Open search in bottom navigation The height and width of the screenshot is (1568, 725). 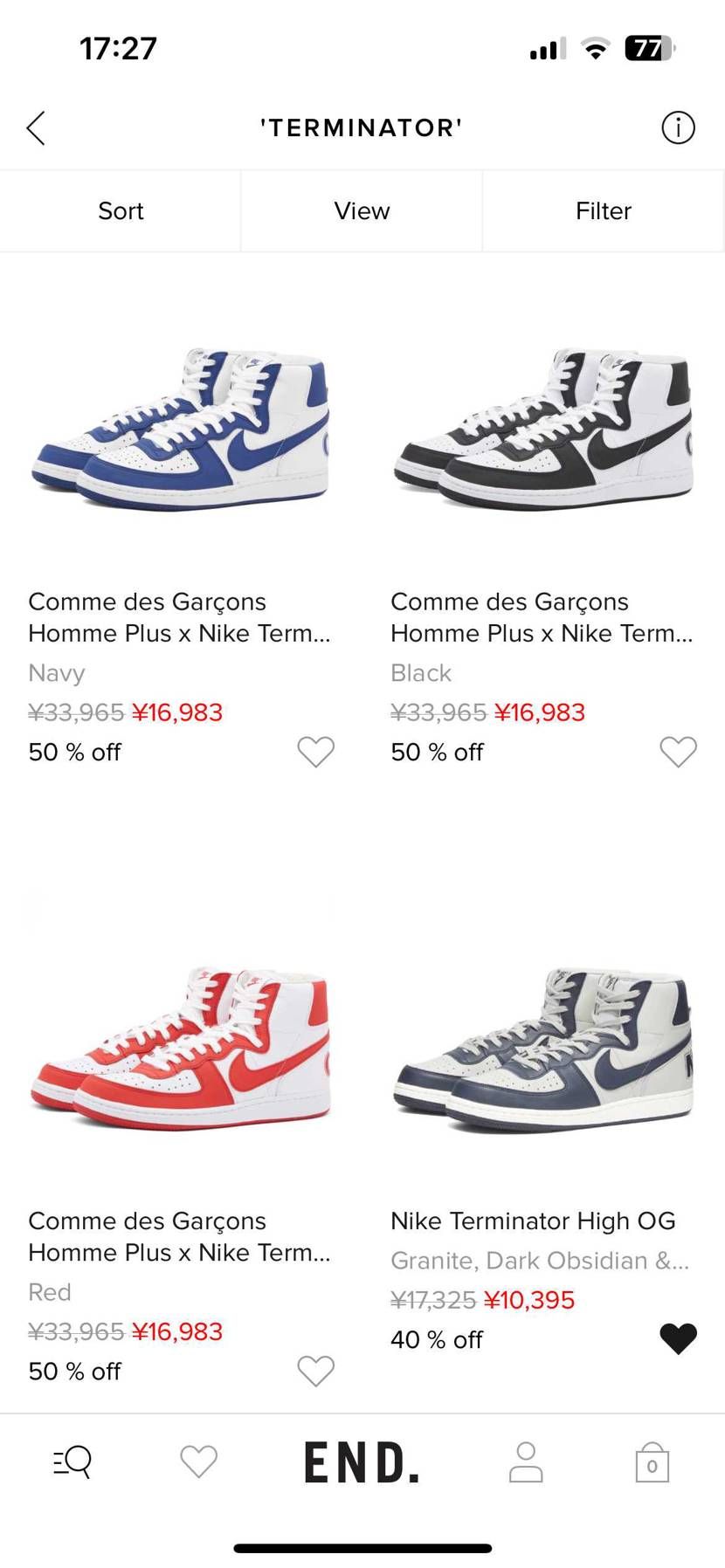coord(72,1461)
